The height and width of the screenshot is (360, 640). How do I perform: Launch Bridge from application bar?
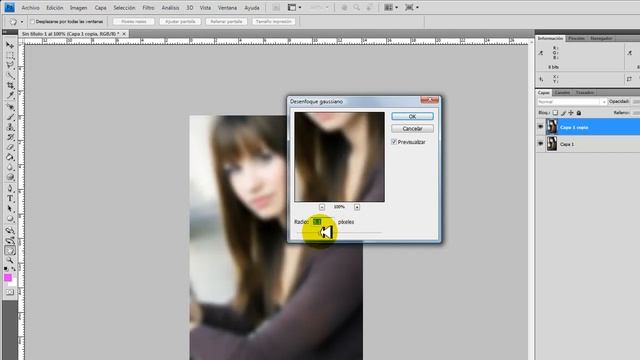pos(276,7)
